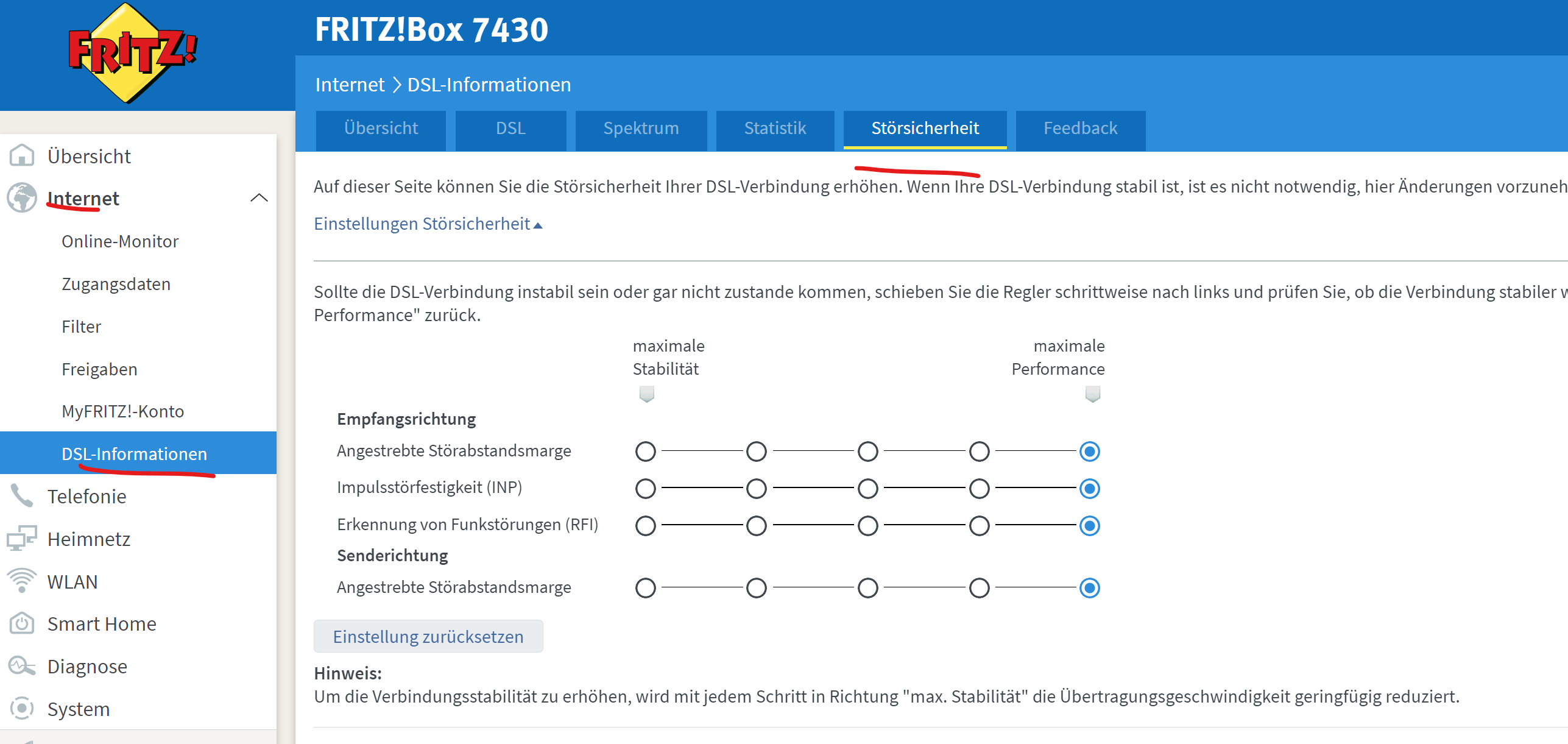Collapse the Internet menu chevron
Image resolution: width=1568 pixels, height=744 pixels.
259,197
